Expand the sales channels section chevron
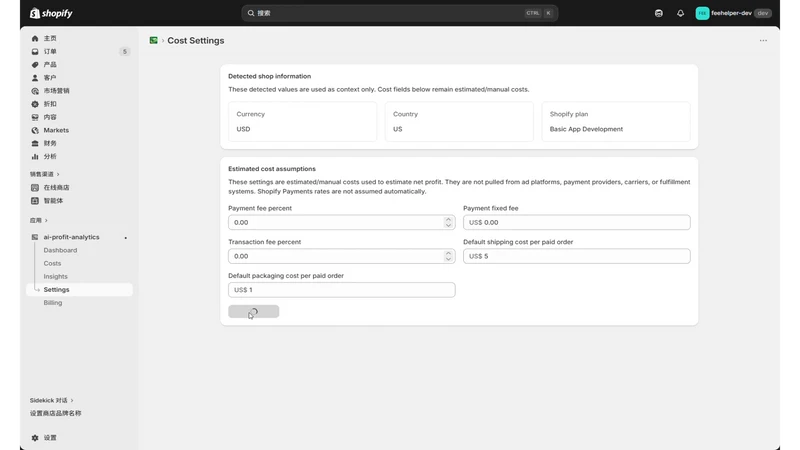The width and height of the screenshot is (800, 450). point(58,174)
